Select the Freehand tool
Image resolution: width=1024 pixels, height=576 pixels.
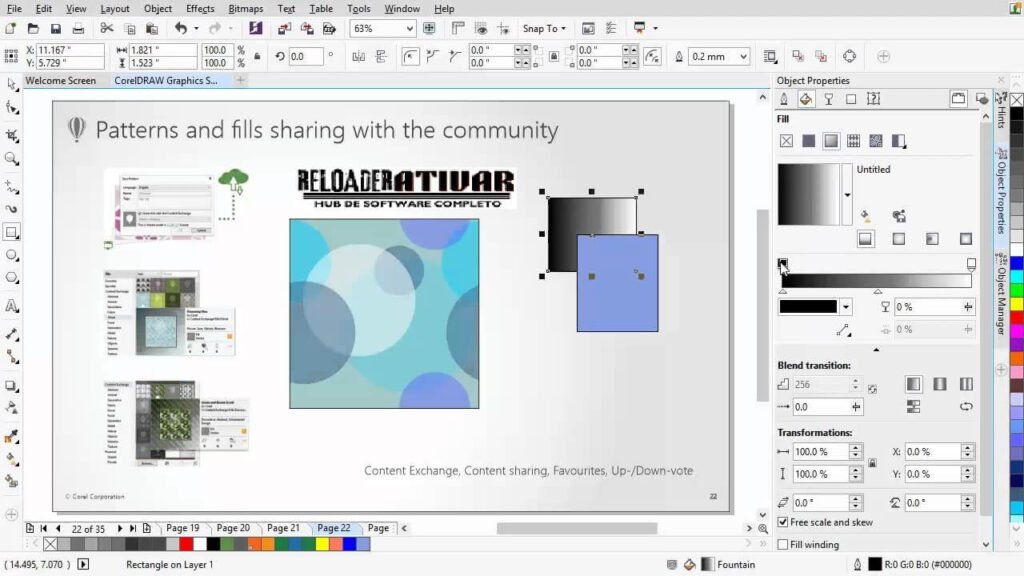(12, 187)
